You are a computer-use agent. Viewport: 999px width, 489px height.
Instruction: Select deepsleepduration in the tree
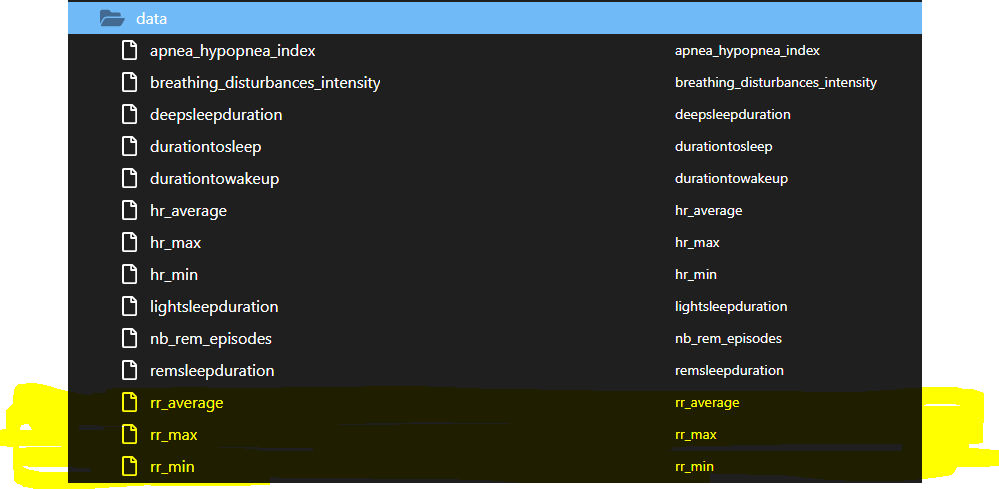pos(216,115)
